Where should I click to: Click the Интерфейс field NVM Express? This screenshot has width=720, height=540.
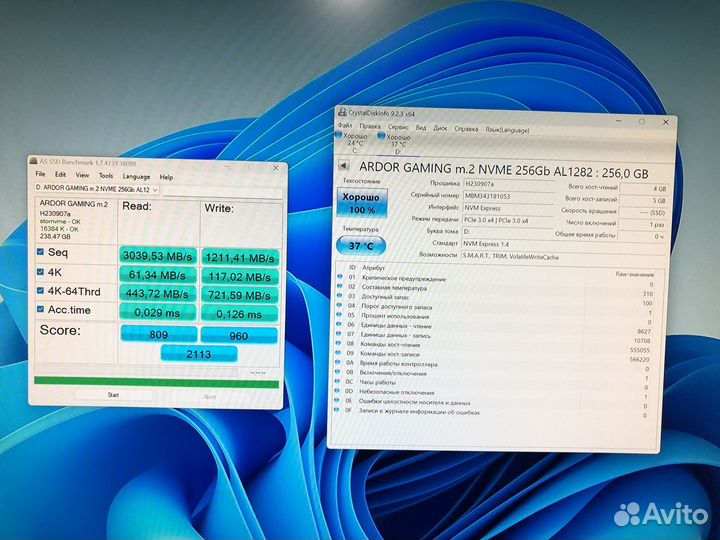508,208
